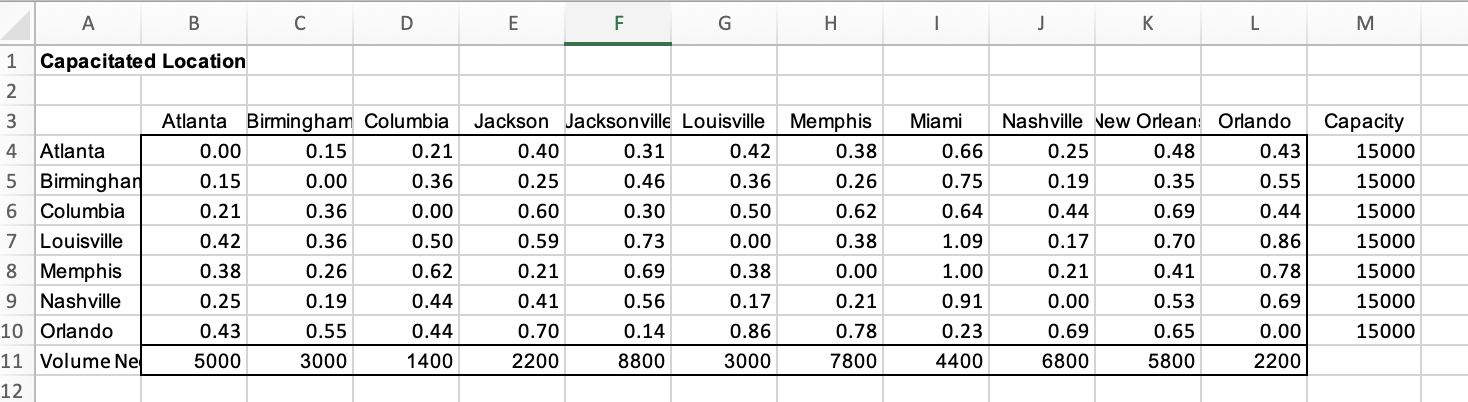Click the 'Atlanta' row label in column A
This screenshot has width=1468, height=402.
88,152
